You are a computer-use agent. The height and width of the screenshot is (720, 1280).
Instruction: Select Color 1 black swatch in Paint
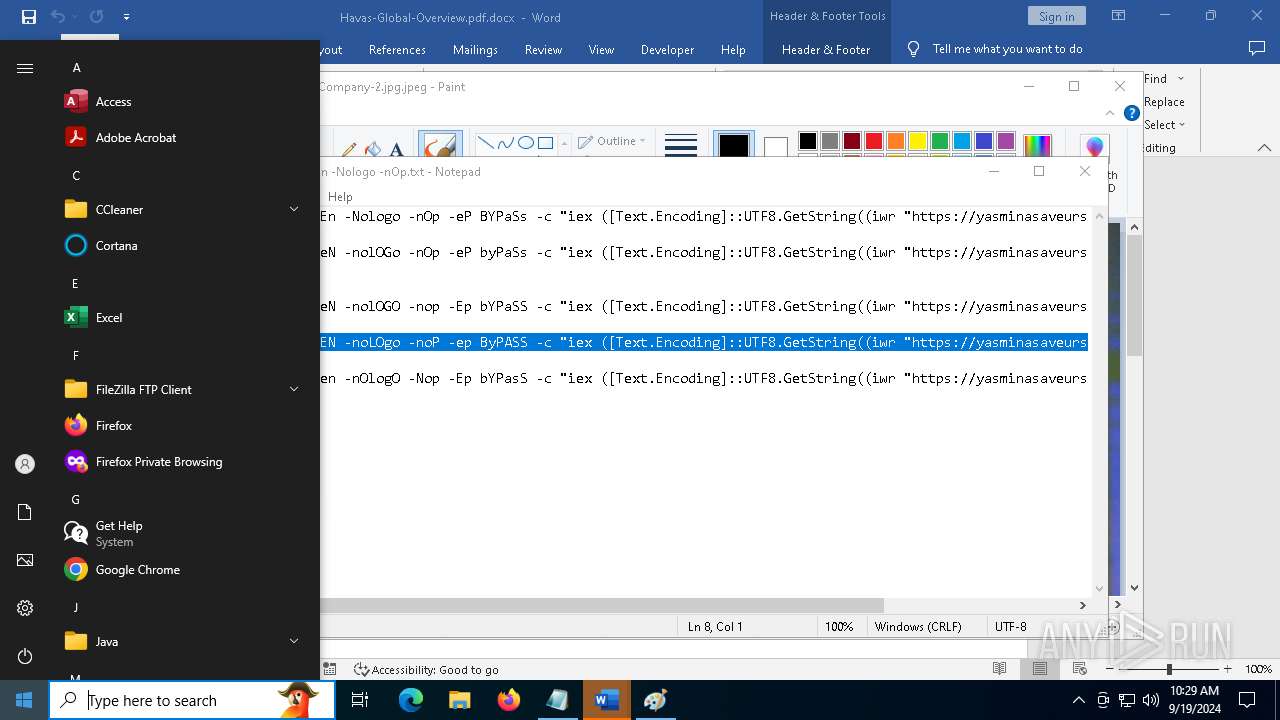click(733, 145)
